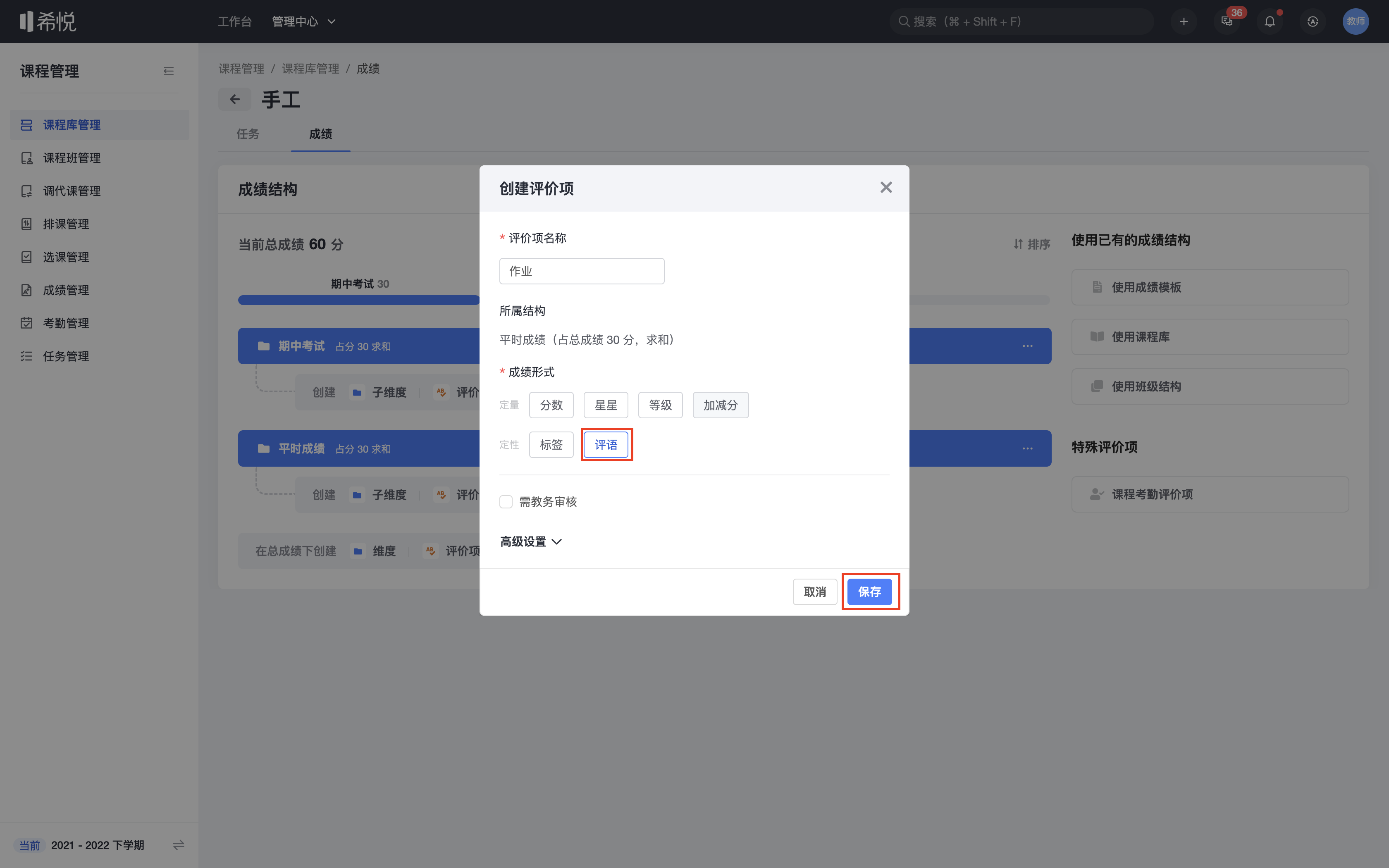1389x868 pixels.
Task: Select 标签 qualitative format
Action: (x=551, y=445)
